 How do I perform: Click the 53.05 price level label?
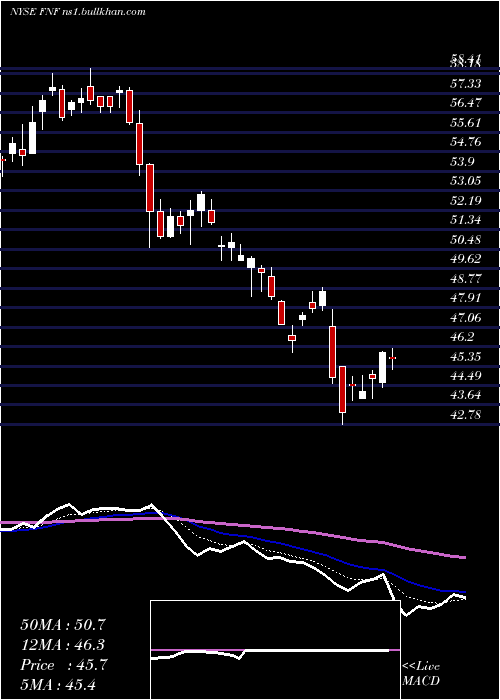pyautogui.click(x=466, y=181)
